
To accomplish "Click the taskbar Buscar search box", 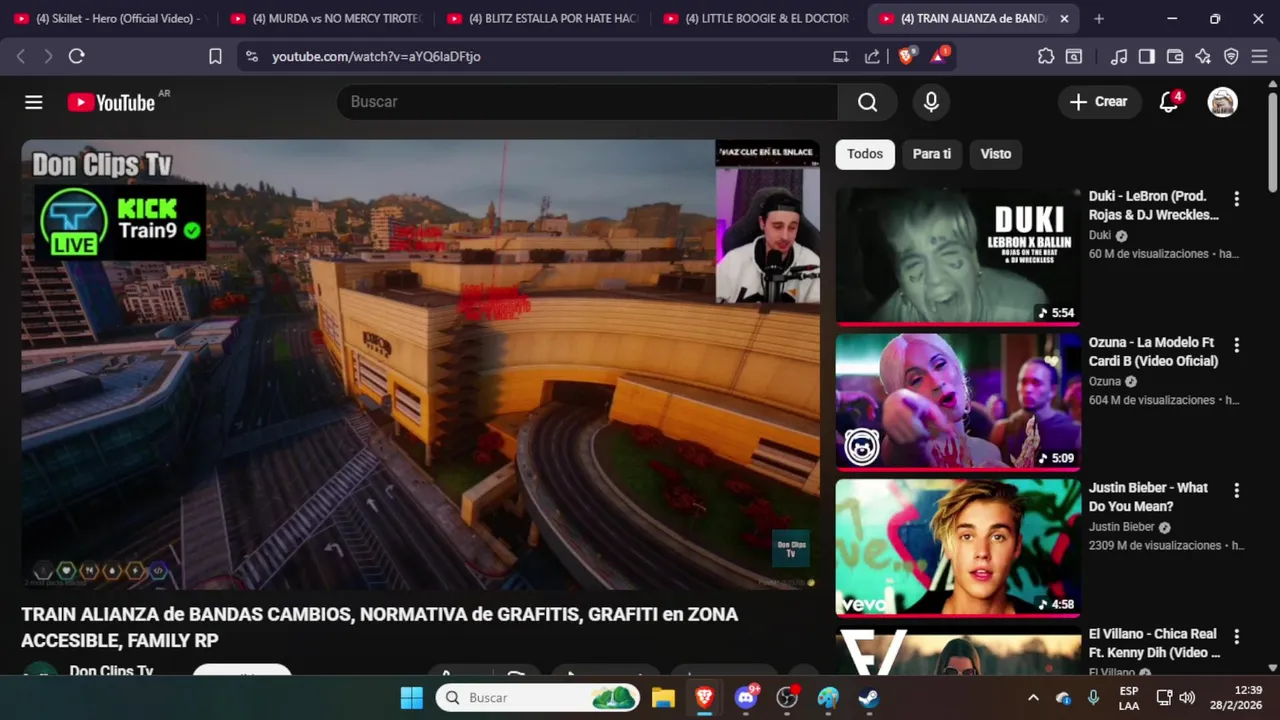I will pyautogui.click(x=537, y=698).
